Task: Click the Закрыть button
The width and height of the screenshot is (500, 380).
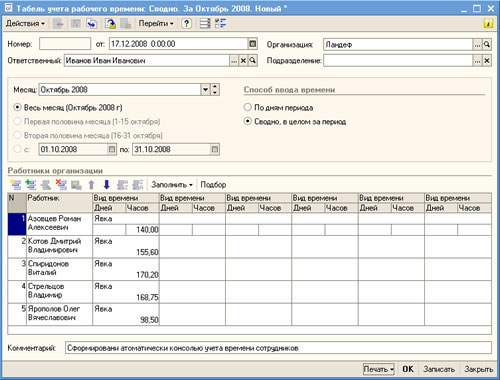Action: [478, 369]
